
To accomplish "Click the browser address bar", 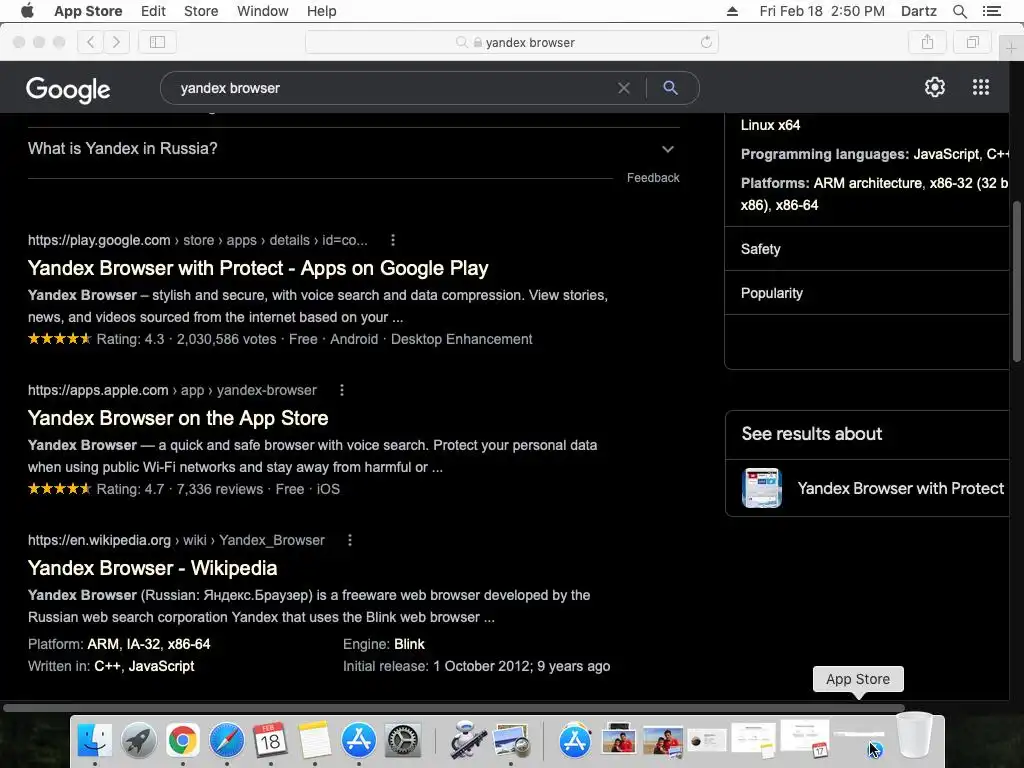I will tap(511, 42).
